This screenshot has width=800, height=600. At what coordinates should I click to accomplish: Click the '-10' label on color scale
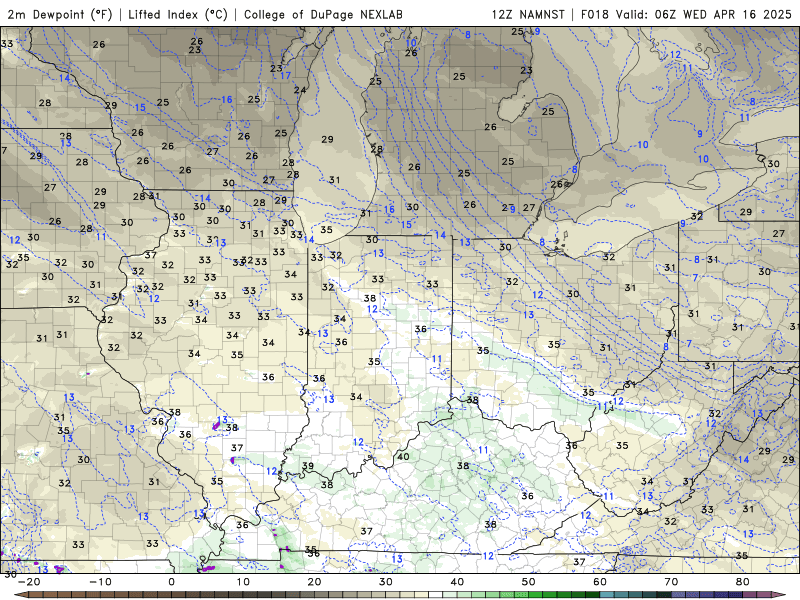tap(100, 582)
